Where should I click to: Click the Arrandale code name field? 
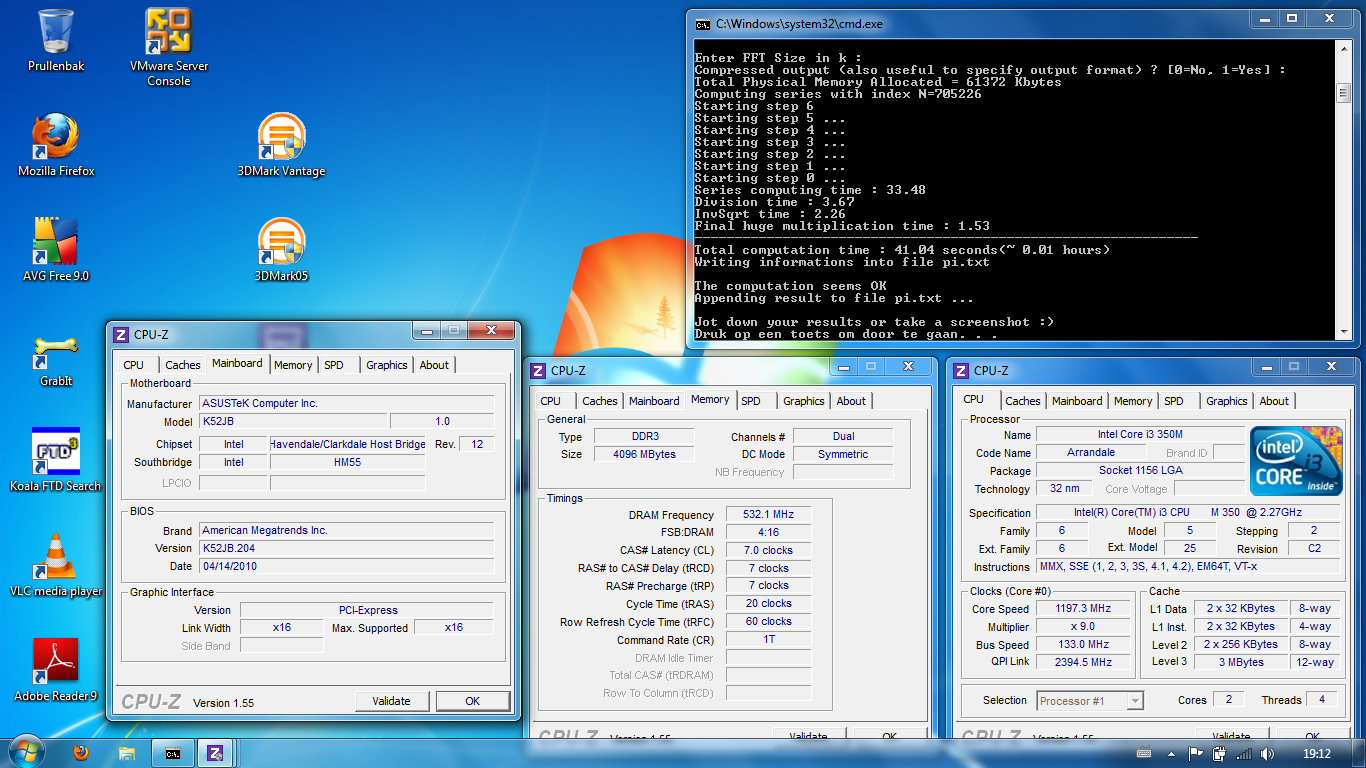click(1091, 452)
